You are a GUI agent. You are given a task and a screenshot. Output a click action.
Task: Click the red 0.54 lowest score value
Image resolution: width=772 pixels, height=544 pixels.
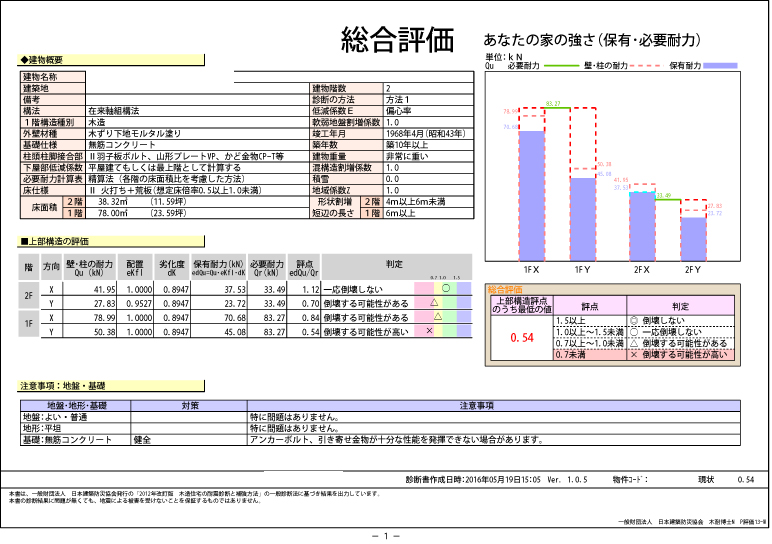coord(522,338)
